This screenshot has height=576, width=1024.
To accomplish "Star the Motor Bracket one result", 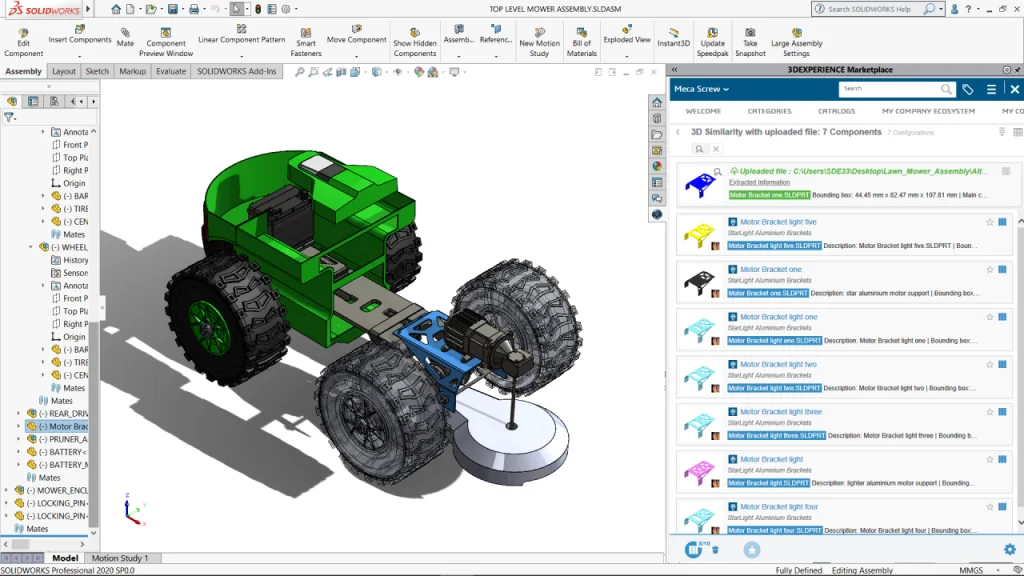I will (989, 270).
